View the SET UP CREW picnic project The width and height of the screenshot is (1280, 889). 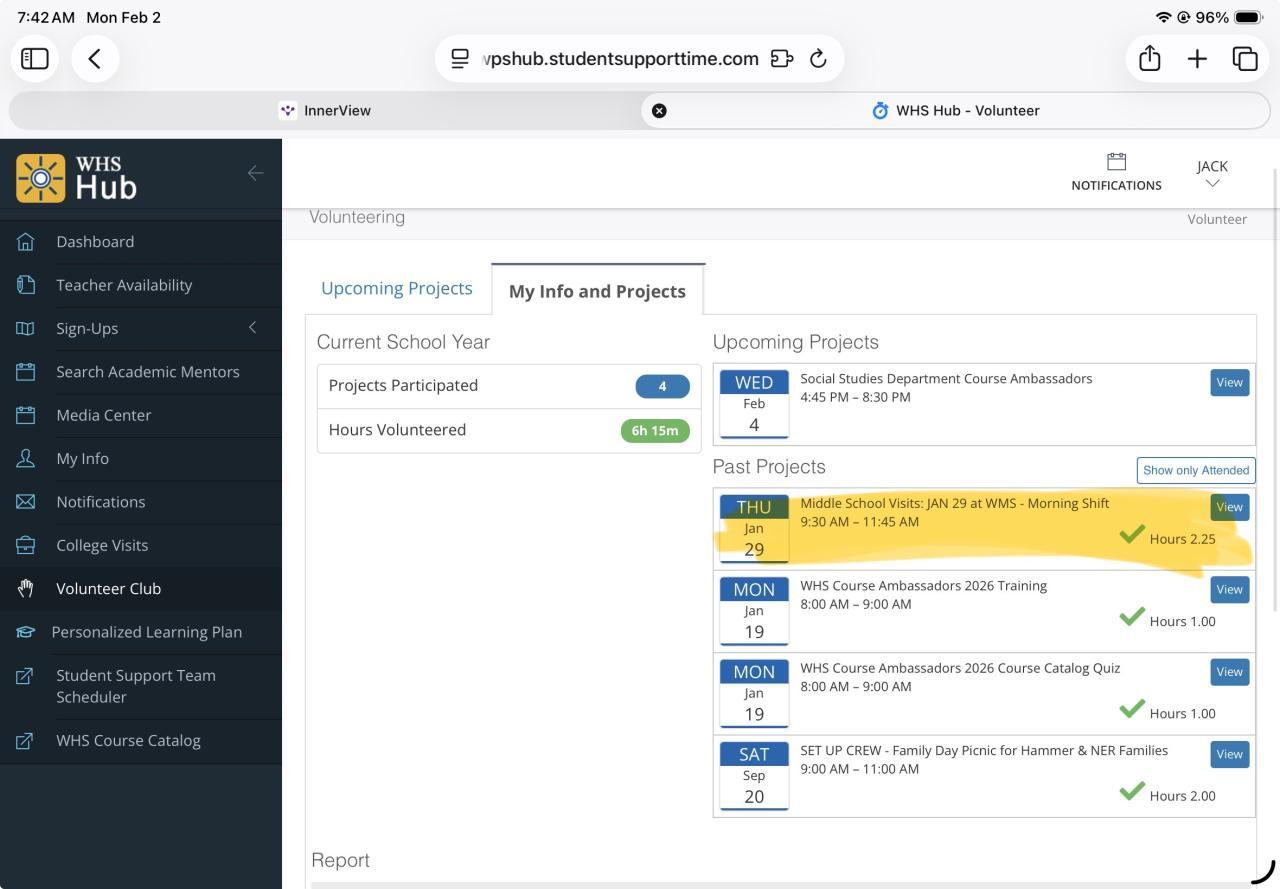tap(1229, 755)
